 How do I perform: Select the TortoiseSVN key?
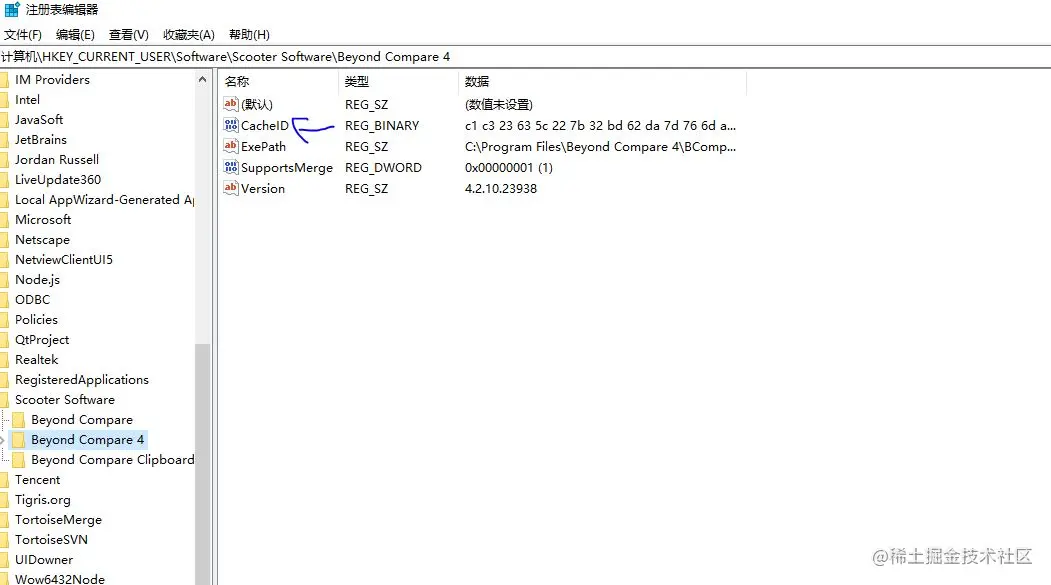pyautogui.click(x=51, y=540)
